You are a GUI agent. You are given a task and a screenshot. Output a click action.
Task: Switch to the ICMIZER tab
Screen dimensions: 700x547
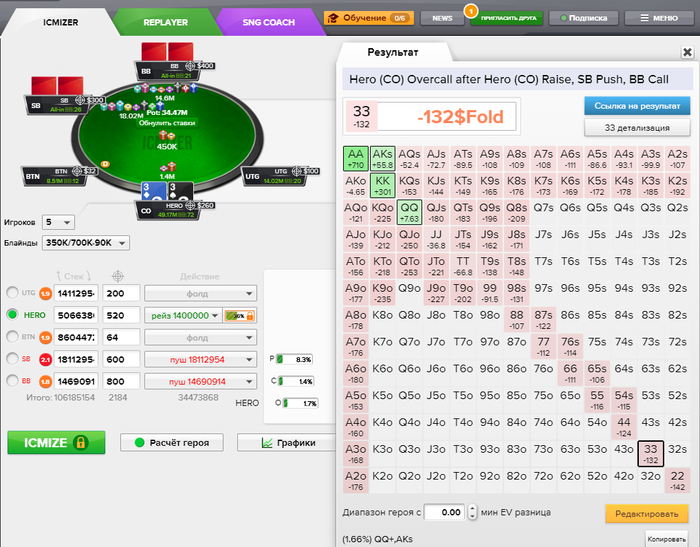click(60, 22)
